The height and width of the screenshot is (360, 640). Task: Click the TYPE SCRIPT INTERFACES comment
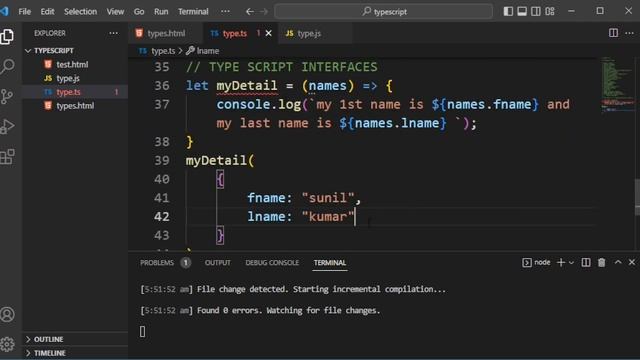tap(282, 67)
